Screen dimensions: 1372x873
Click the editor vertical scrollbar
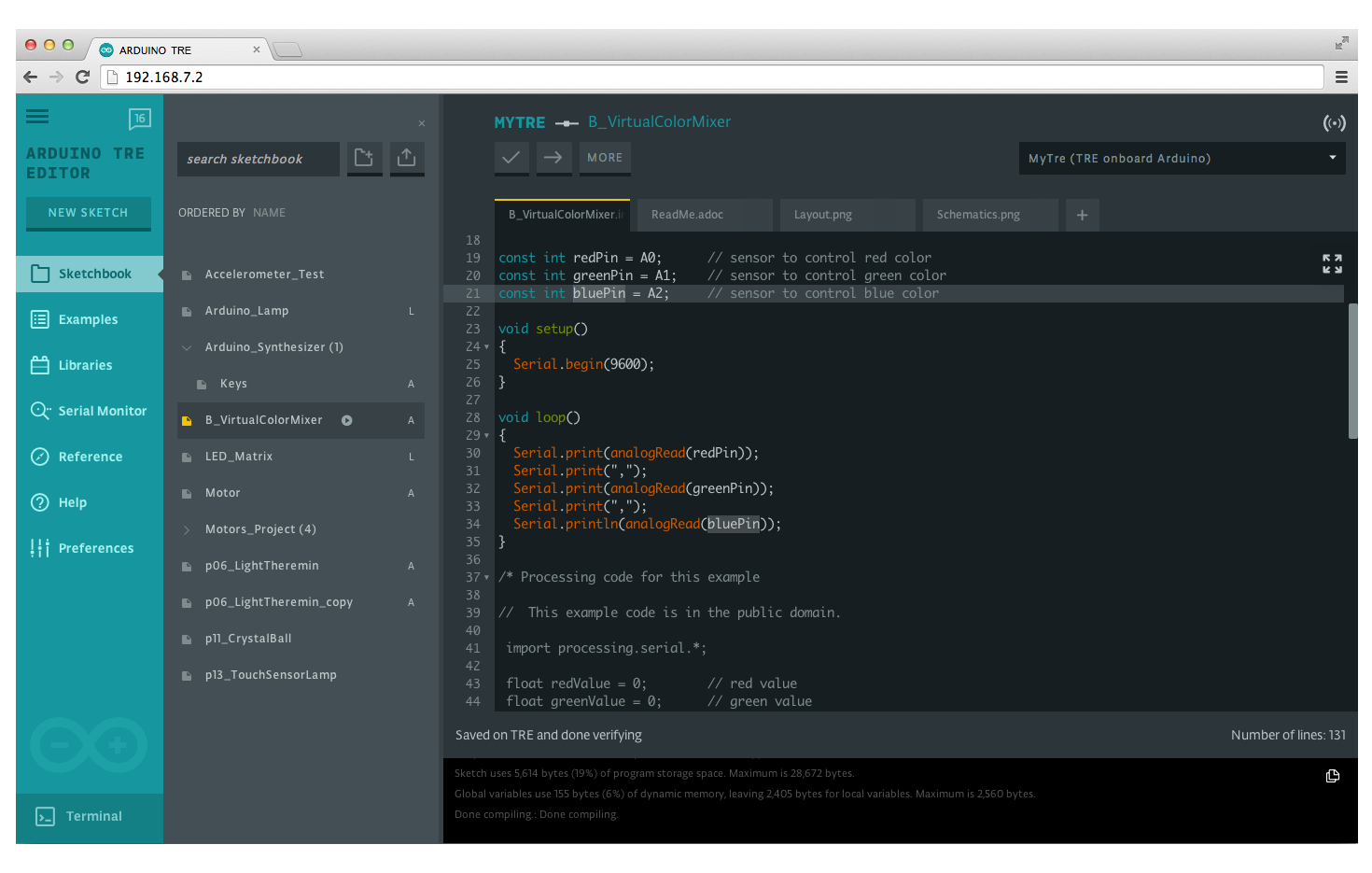click(x=1353, y=371)
